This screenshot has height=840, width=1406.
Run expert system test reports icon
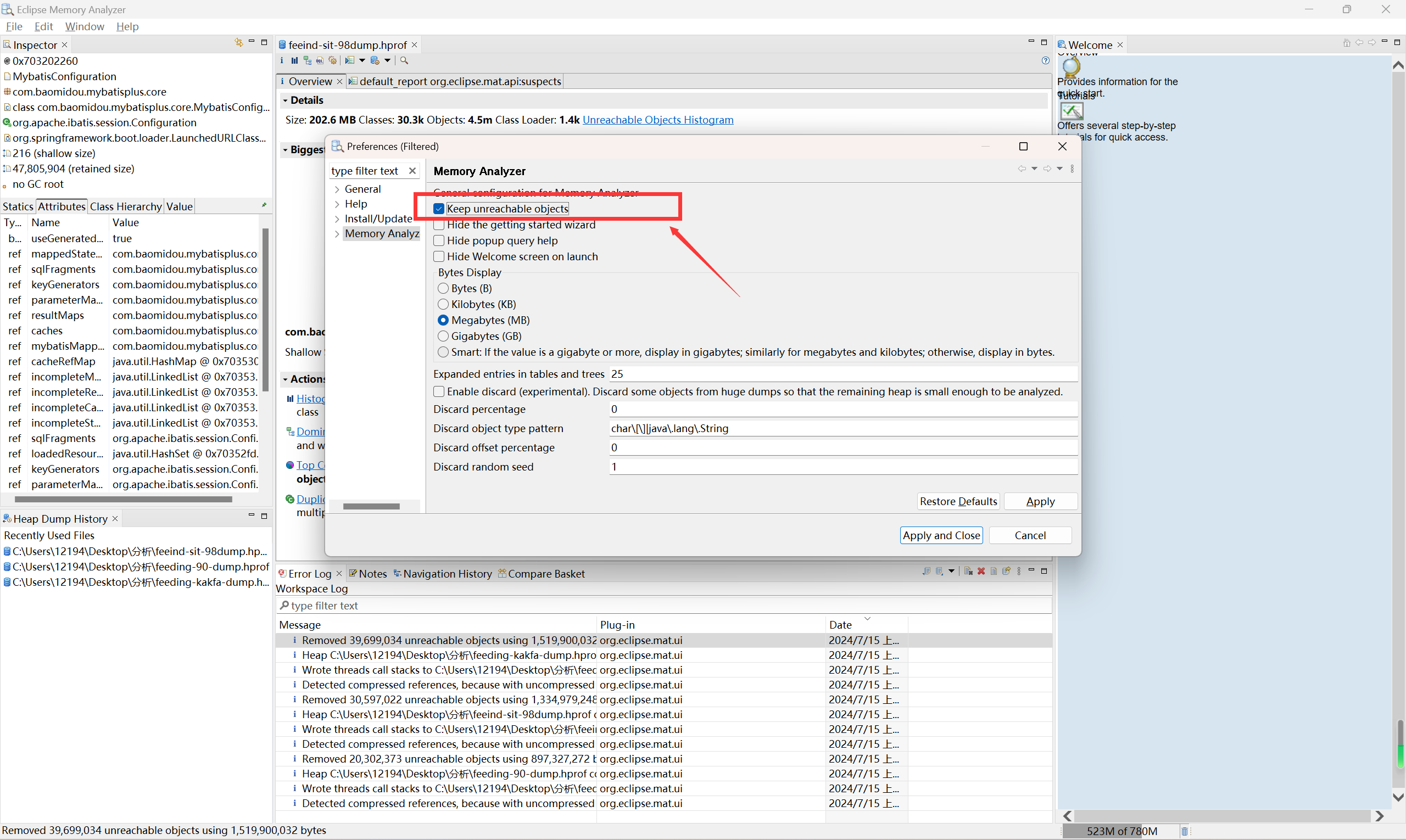pyautogui.click(x=350, y=60)
